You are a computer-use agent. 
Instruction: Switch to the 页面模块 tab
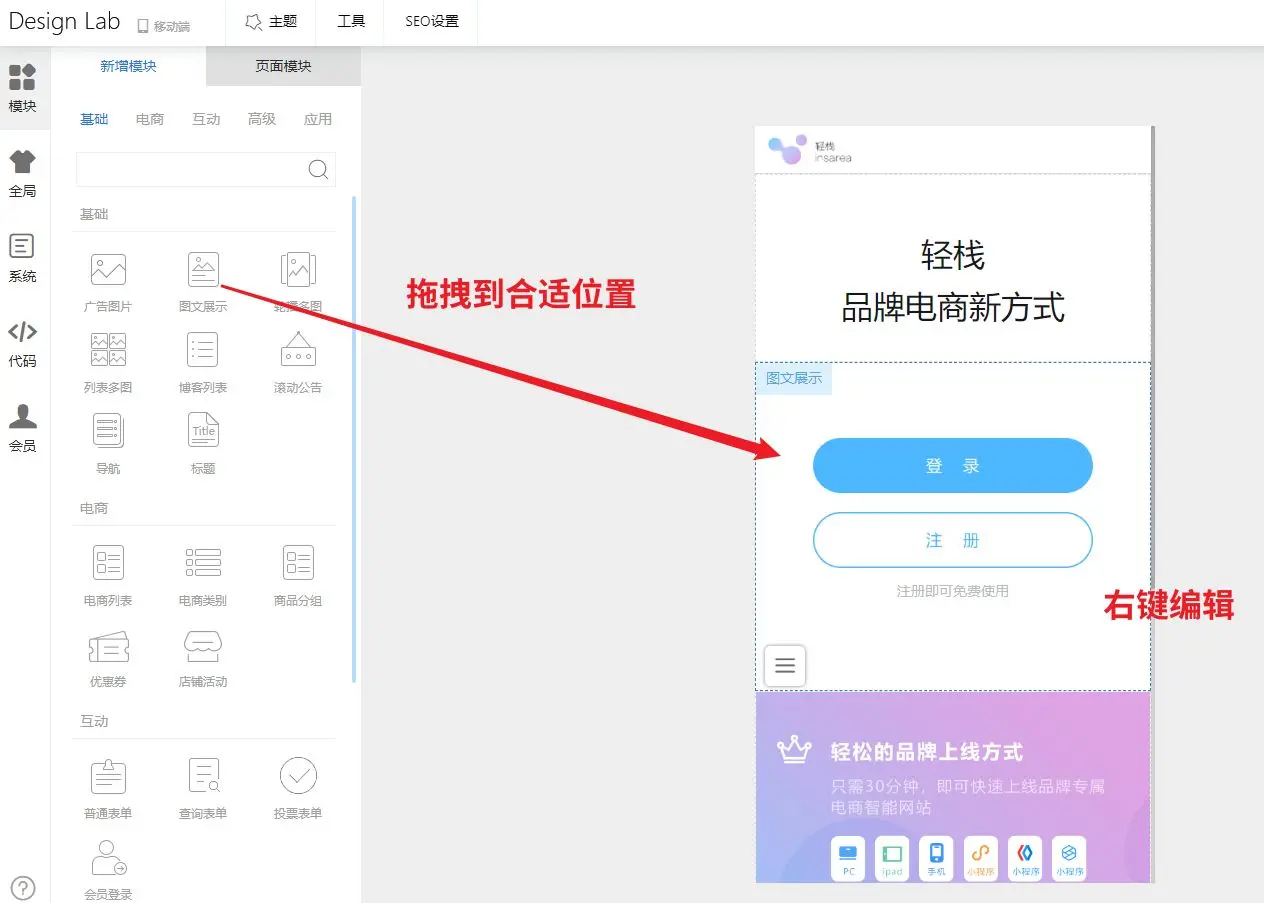pos(283,66)
